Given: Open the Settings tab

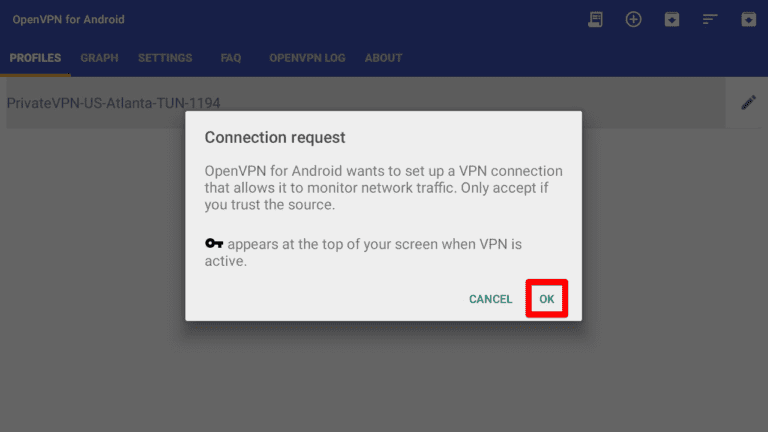Looking at the screenshot, I should pos(165,58).
